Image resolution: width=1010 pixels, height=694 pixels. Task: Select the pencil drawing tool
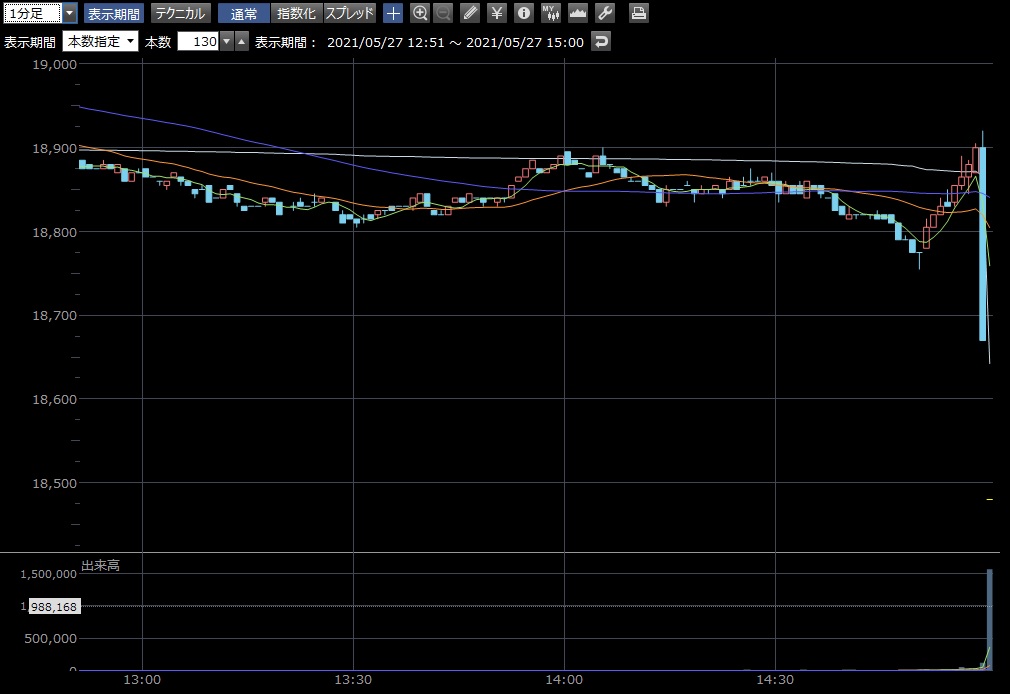[470, 13]
